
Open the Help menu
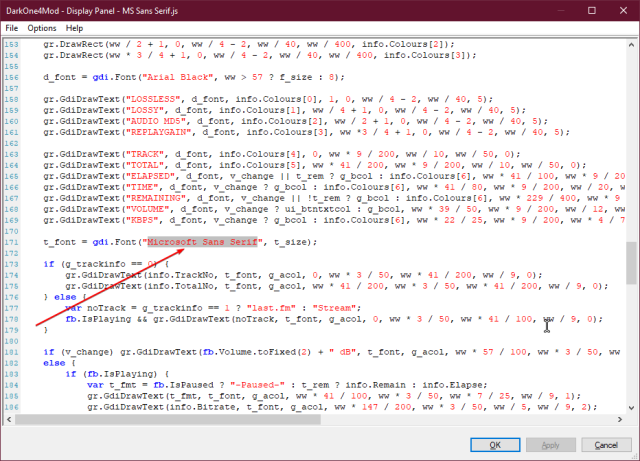click(x=74, y=28)
